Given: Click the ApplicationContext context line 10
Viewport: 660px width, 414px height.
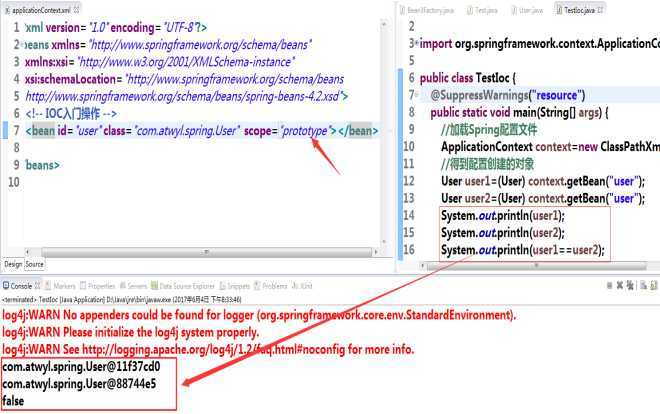Looking at the screenshot, I should [x=550, y=147].
